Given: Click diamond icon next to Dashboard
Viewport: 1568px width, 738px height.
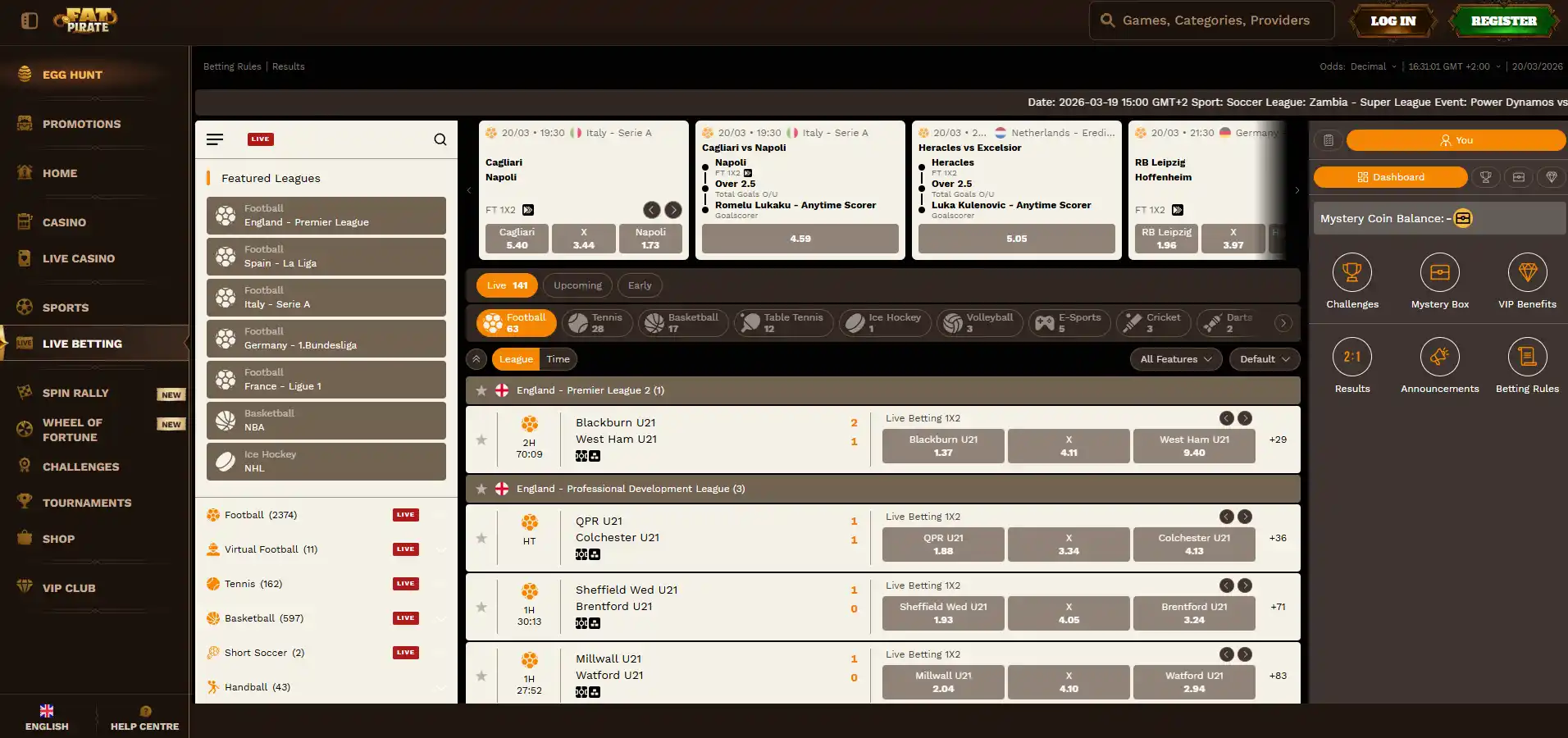Looking at the screenshot, I should (1552, 177).
